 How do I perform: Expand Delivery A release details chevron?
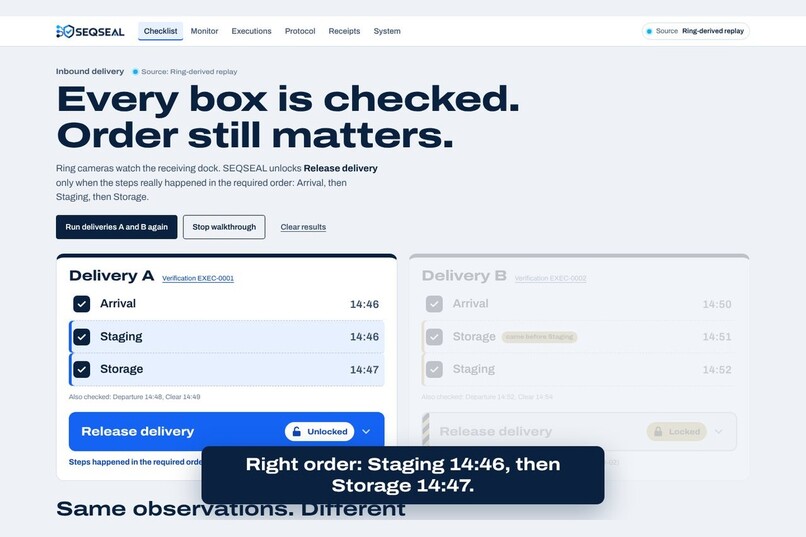[366, 432]
